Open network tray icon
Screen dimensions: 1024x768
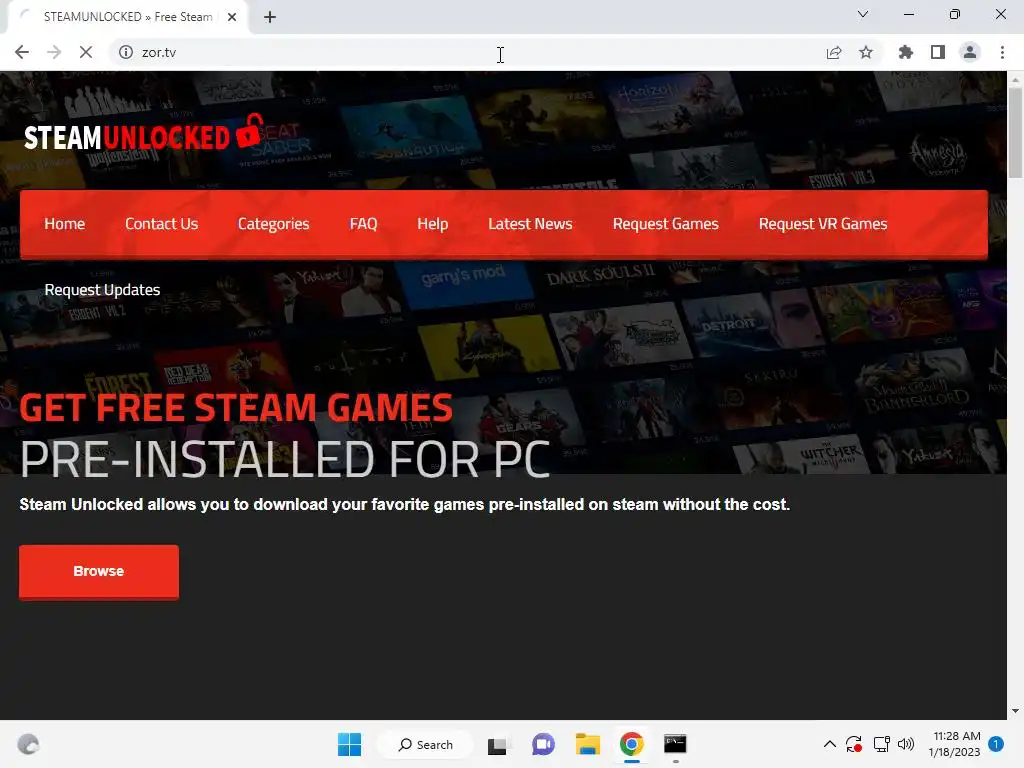(882, 744)
